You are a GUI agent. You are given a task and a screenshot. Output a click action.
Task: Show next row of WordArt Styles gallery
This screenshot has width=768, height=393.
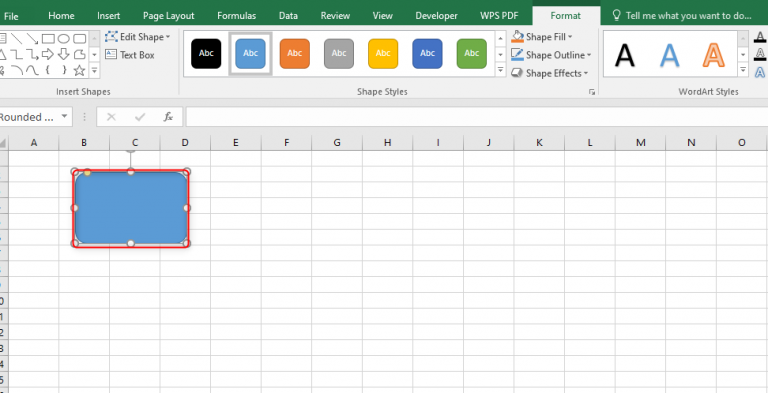point(743,54)
